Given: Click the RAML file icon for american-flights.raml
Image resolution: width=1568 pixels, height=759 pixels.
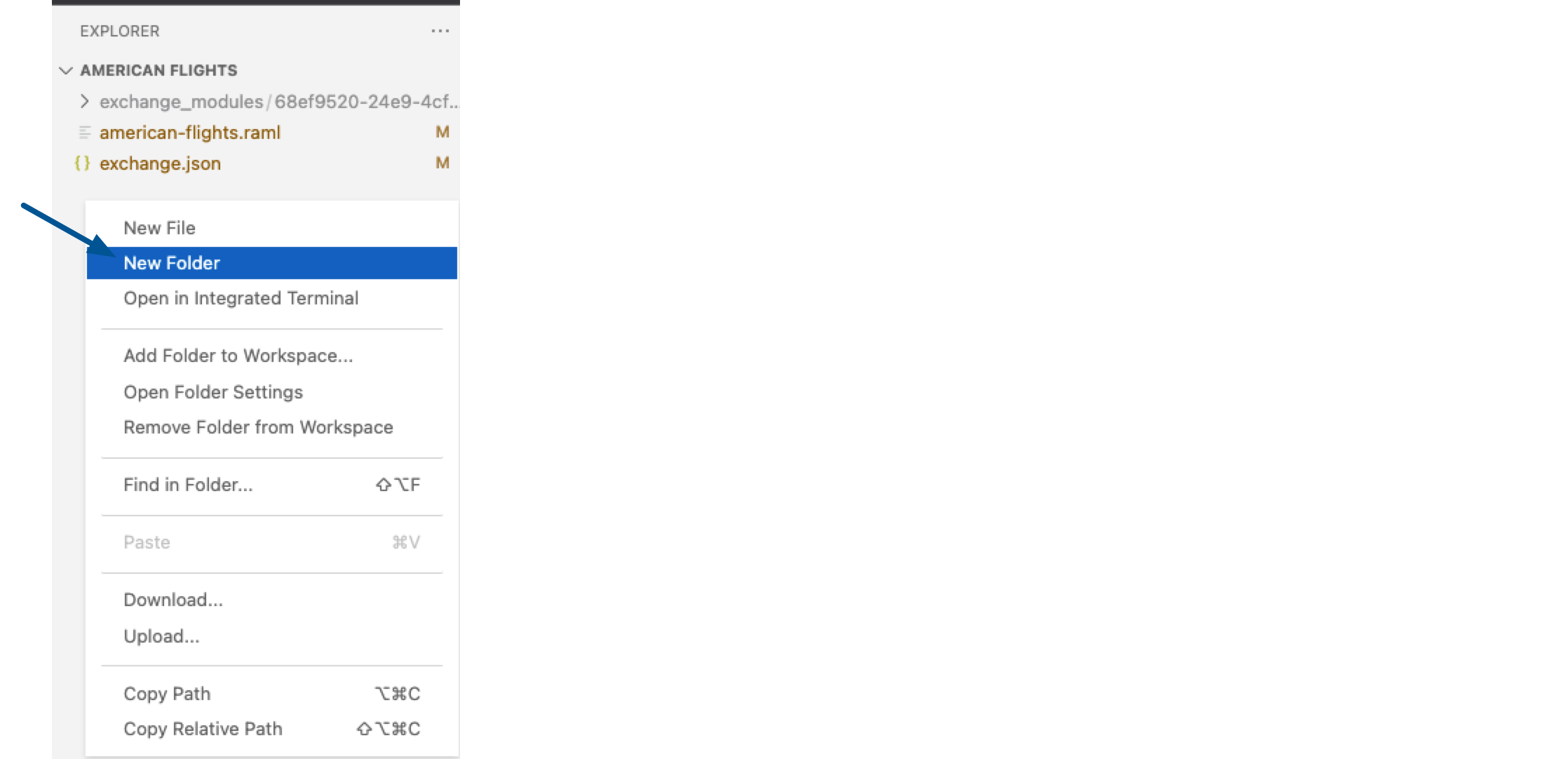Looking at the screenshot, I should pos(82,131).
